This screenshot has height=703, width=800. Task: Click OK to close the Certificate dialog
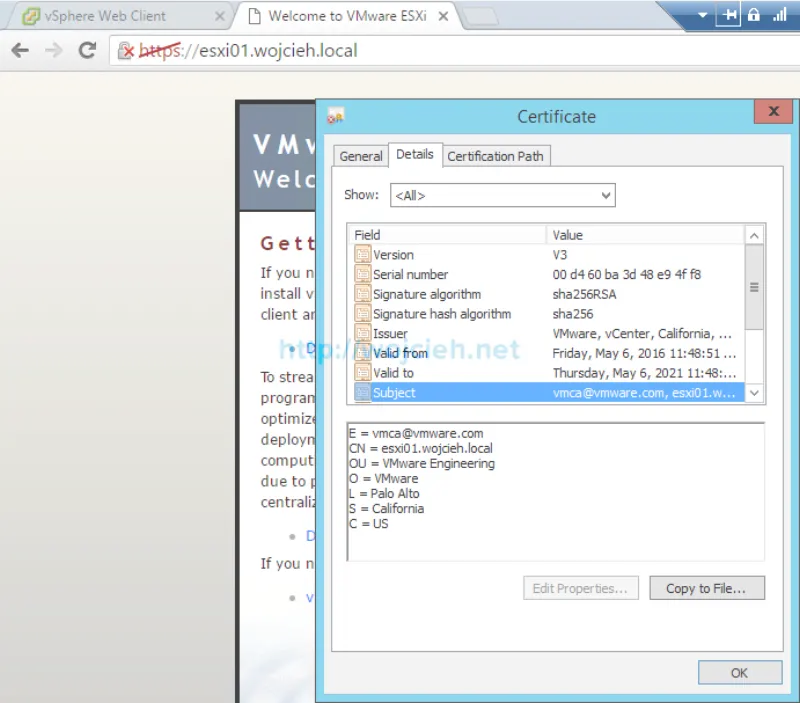pyautogui.click(x=739, y=672)
